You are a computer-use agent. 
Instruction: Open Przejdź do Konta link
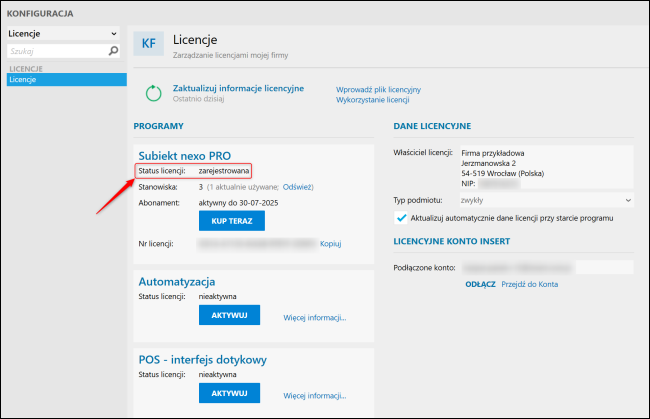(529, 284)
